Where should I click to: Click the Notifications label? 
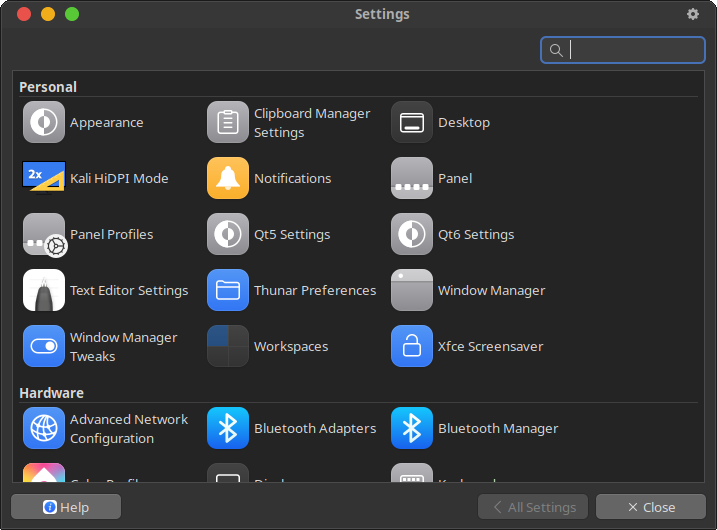pos(293,178)
